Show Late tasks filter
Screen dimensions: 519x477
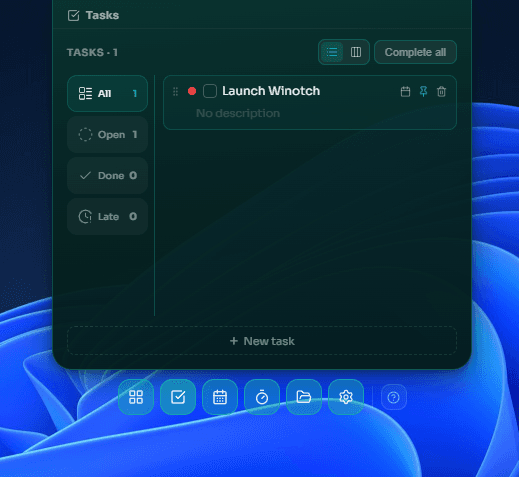[107, 217]
